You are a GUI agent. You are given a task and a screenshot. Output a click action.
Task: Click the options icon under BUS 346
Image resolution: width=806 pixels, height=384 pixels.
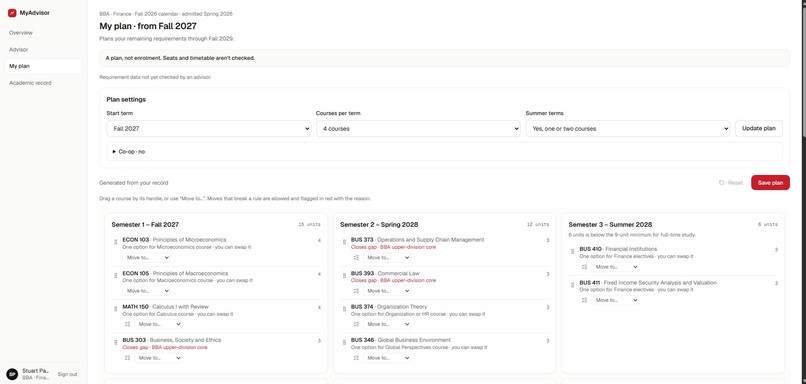coord(356,358)
